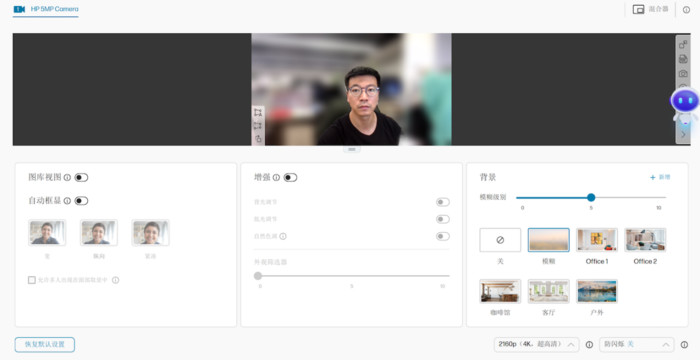
Task: Toggle the third switch under 增强 (natural tone)
Action: click(443, 236)
